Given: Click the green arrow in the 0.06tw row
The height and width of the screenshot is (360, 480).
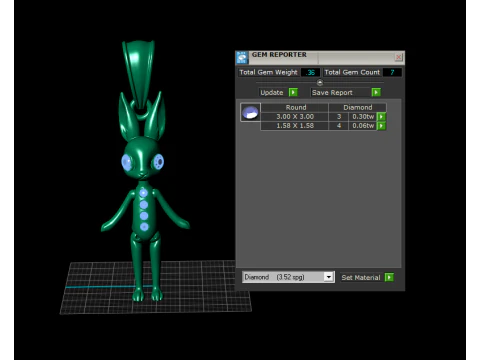Looking at the screenshot, I should click(381, 126).
